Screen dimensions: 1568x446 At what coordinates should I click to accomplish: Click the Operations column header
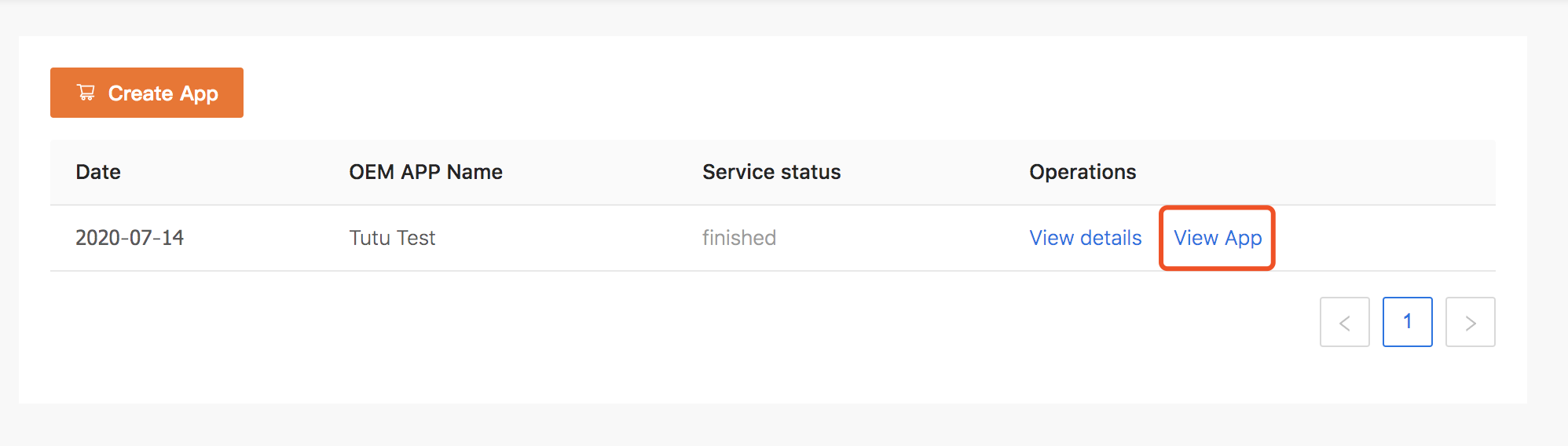click(1083, 172)
